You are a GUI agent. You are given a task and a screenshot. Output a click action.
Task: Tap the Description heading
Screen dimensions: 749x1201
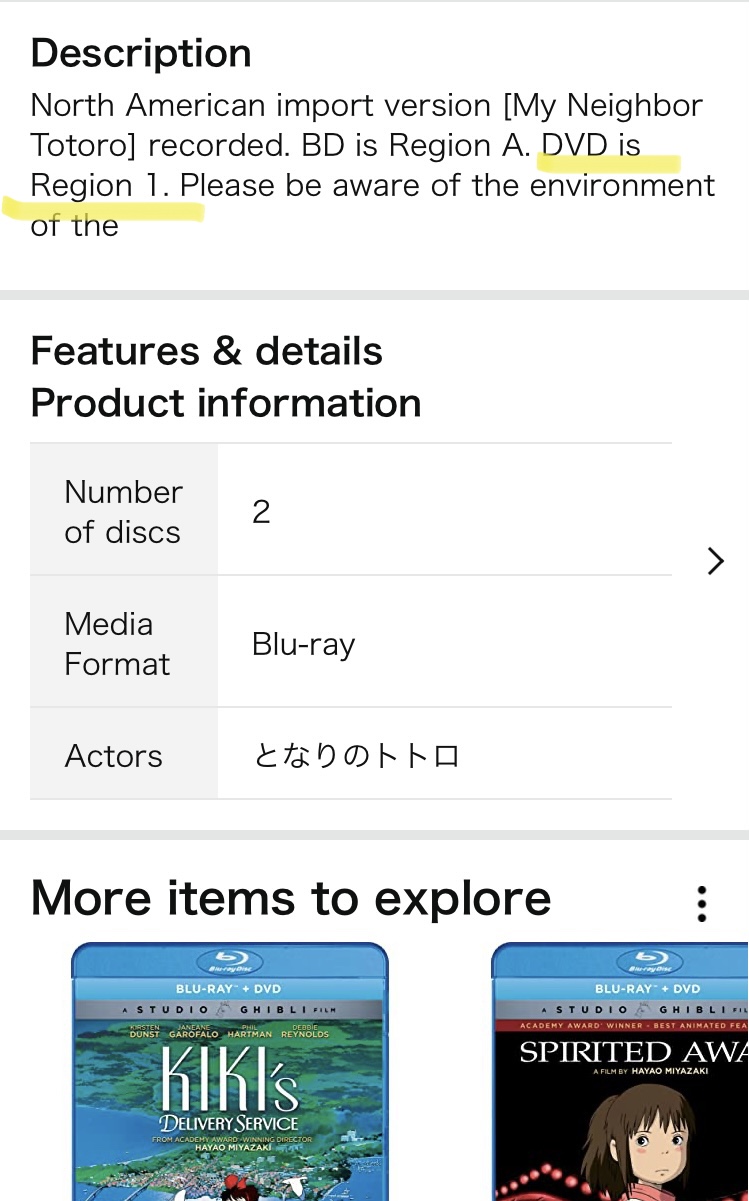tap(141, 53)
